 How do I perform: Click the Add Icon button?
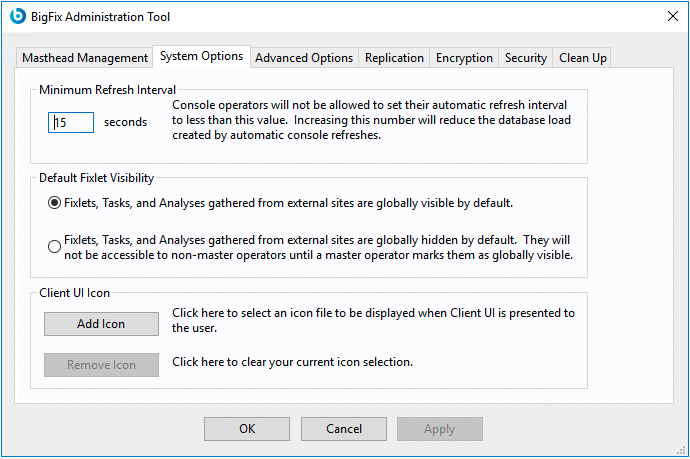point(101,324)
